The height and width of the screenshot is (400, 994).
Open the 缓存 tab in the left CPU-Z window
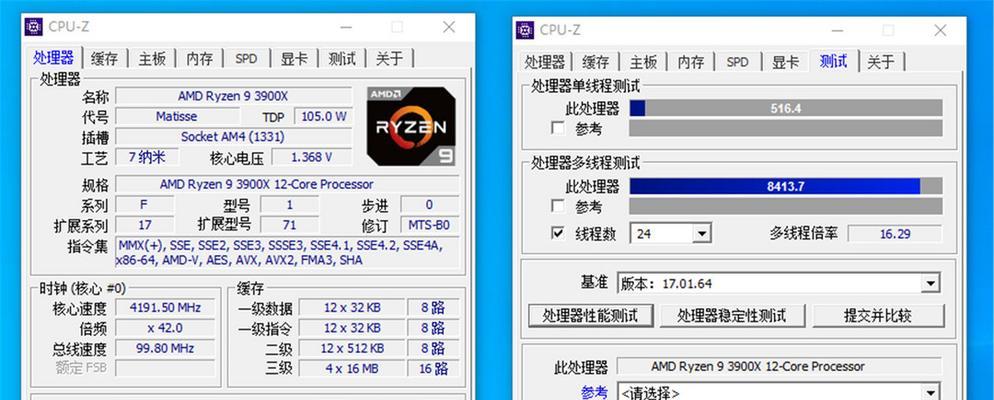point(104,59)
